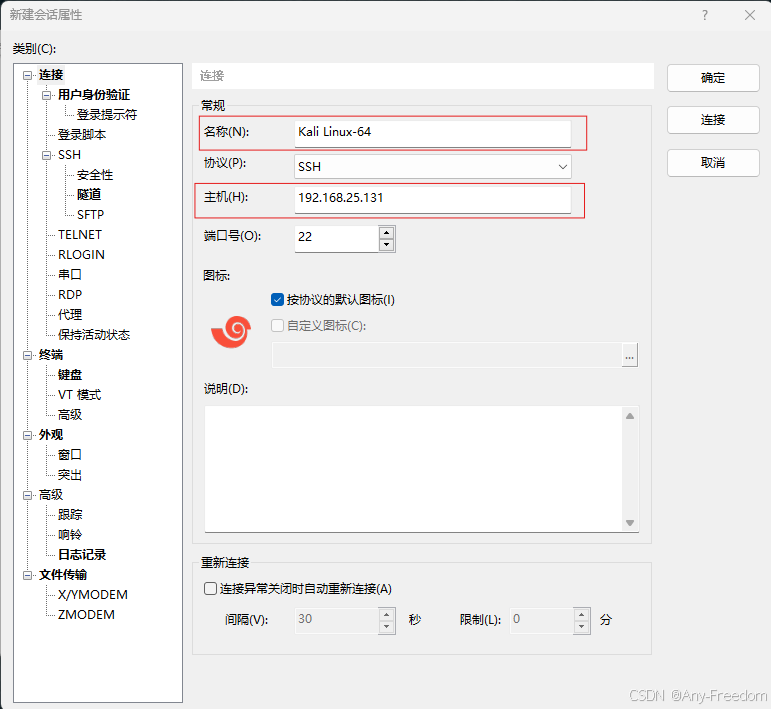Select X/YMODEM in the tree
Screen dimensions: 771x709
93,595
